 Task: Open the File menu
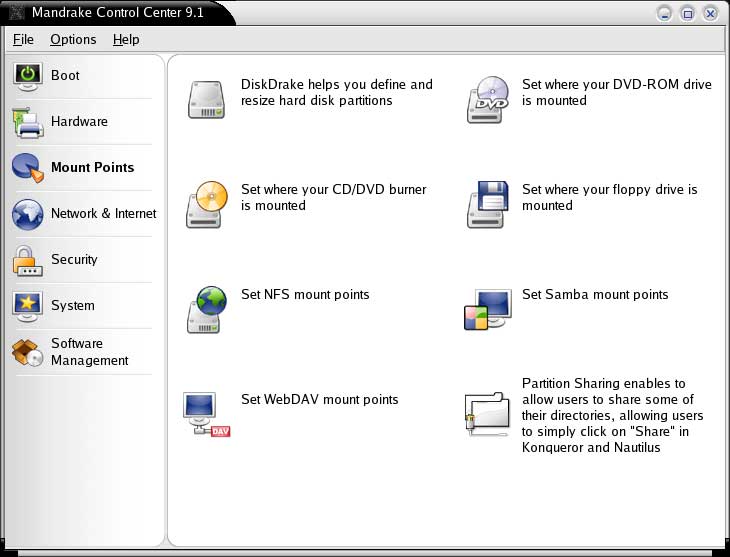tap(23, 39)
